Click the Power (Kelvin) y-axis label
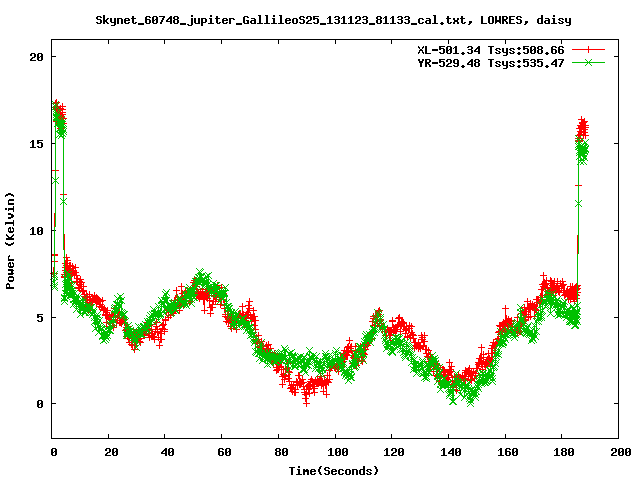Viewport: 640px width, 480px height. 10,241
